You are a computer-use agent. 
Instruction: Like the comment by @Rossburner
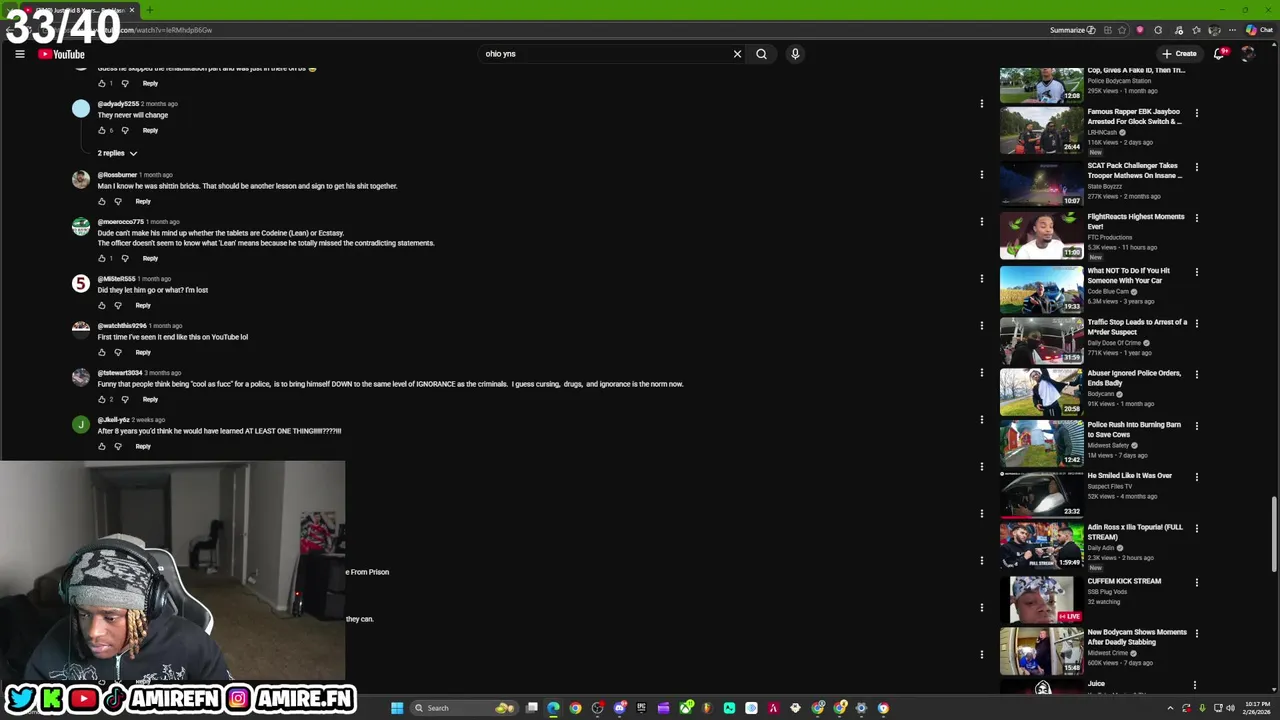(x=101, y=201)
